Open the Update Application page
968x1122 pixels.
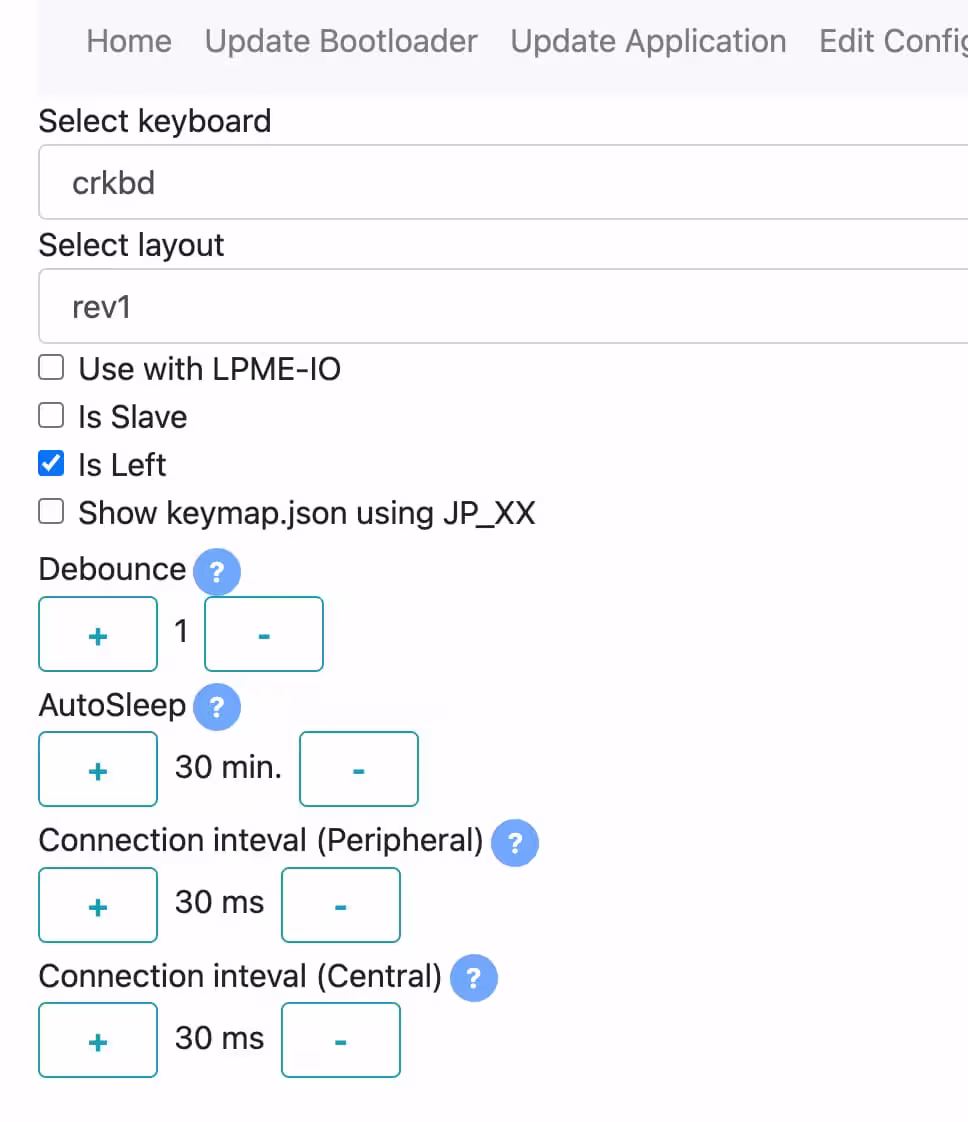point(648,42)
